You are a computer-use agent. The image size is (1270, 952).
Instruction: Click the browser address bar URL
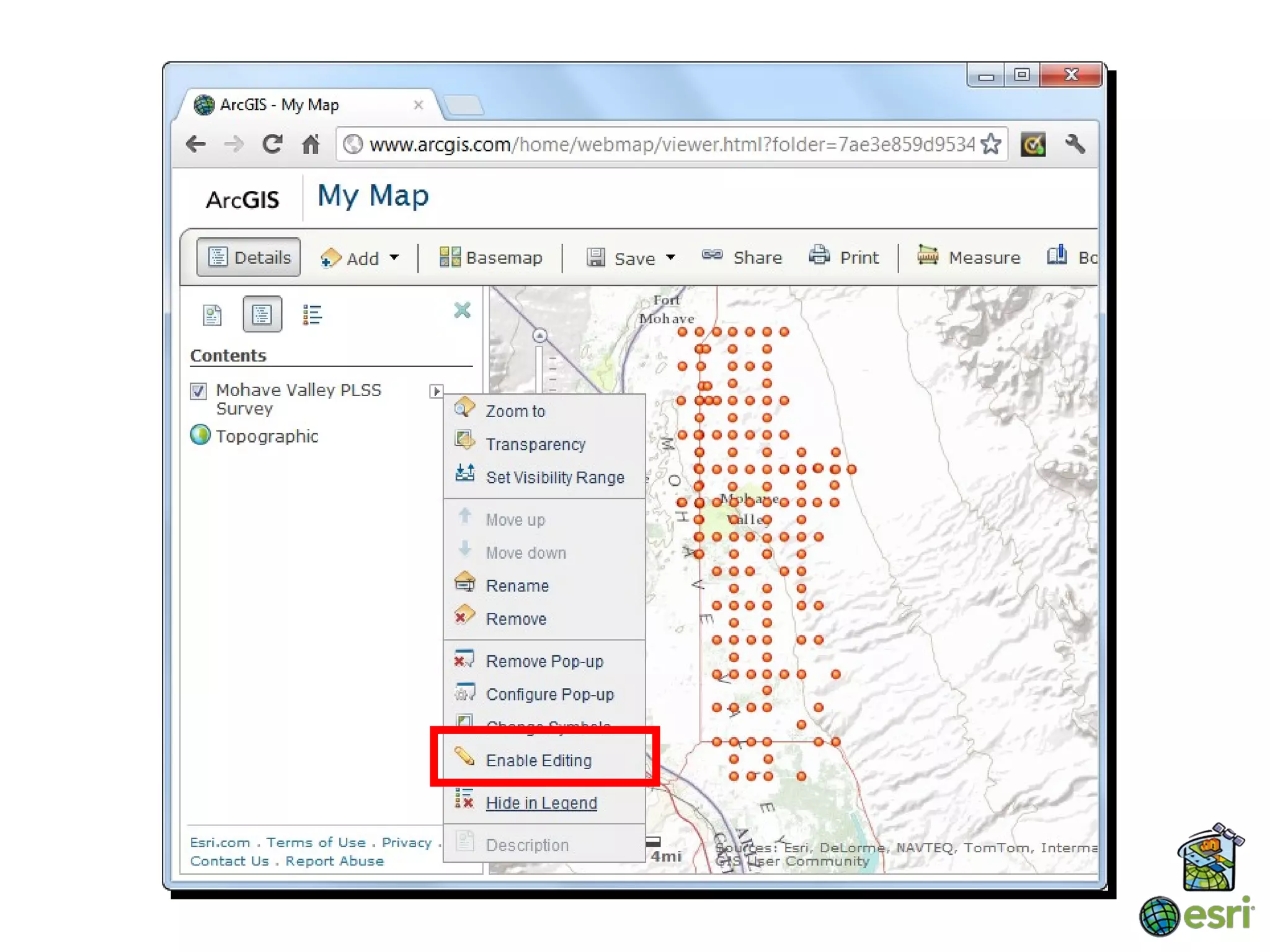point(671,144)
